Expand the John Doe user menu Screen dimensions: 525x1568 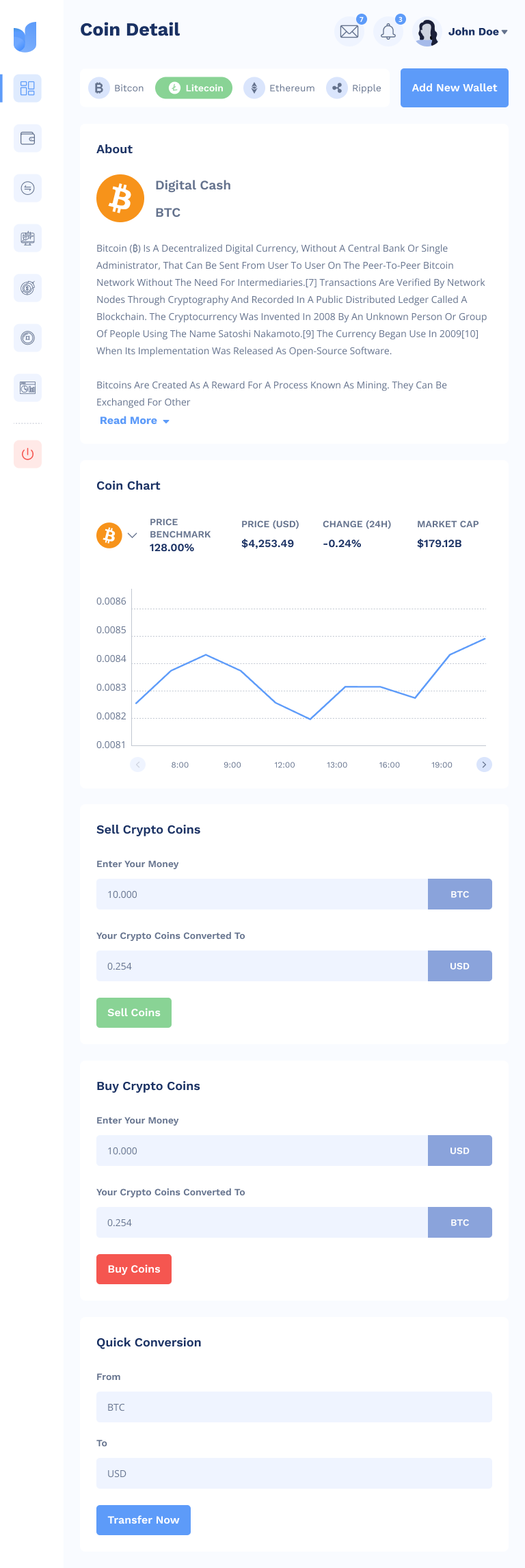click(x=477, y=31)
